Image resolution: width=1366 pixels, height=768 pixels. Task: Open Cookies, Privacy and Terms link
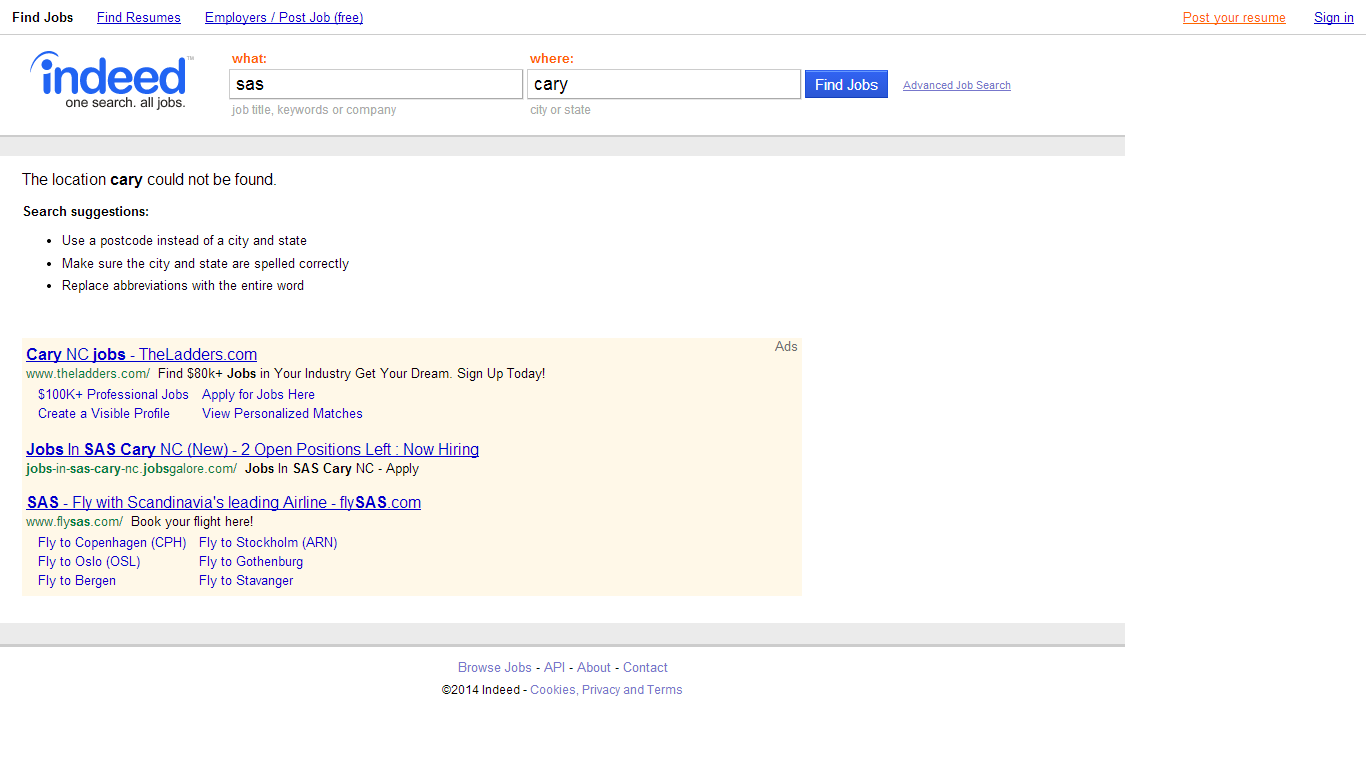pos(606,690)
